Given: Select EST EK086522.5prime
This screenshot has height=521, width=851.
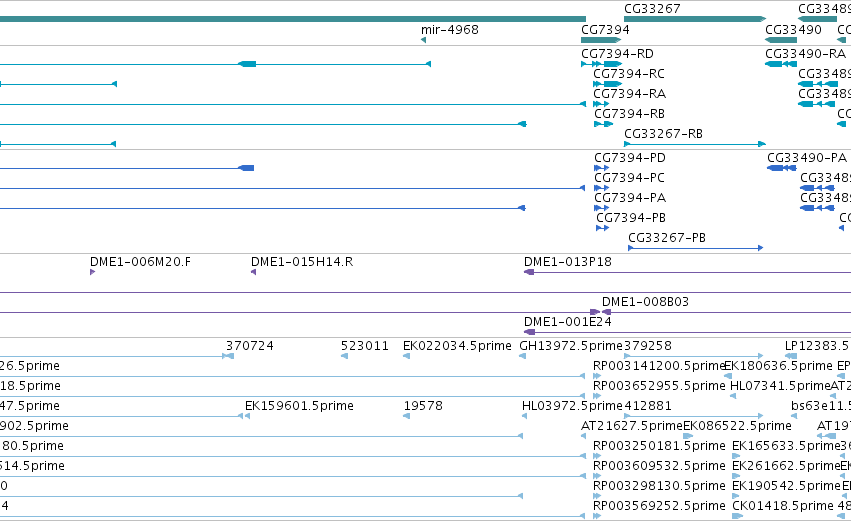Looking at the screenshot, I should [x=737, y=427].
